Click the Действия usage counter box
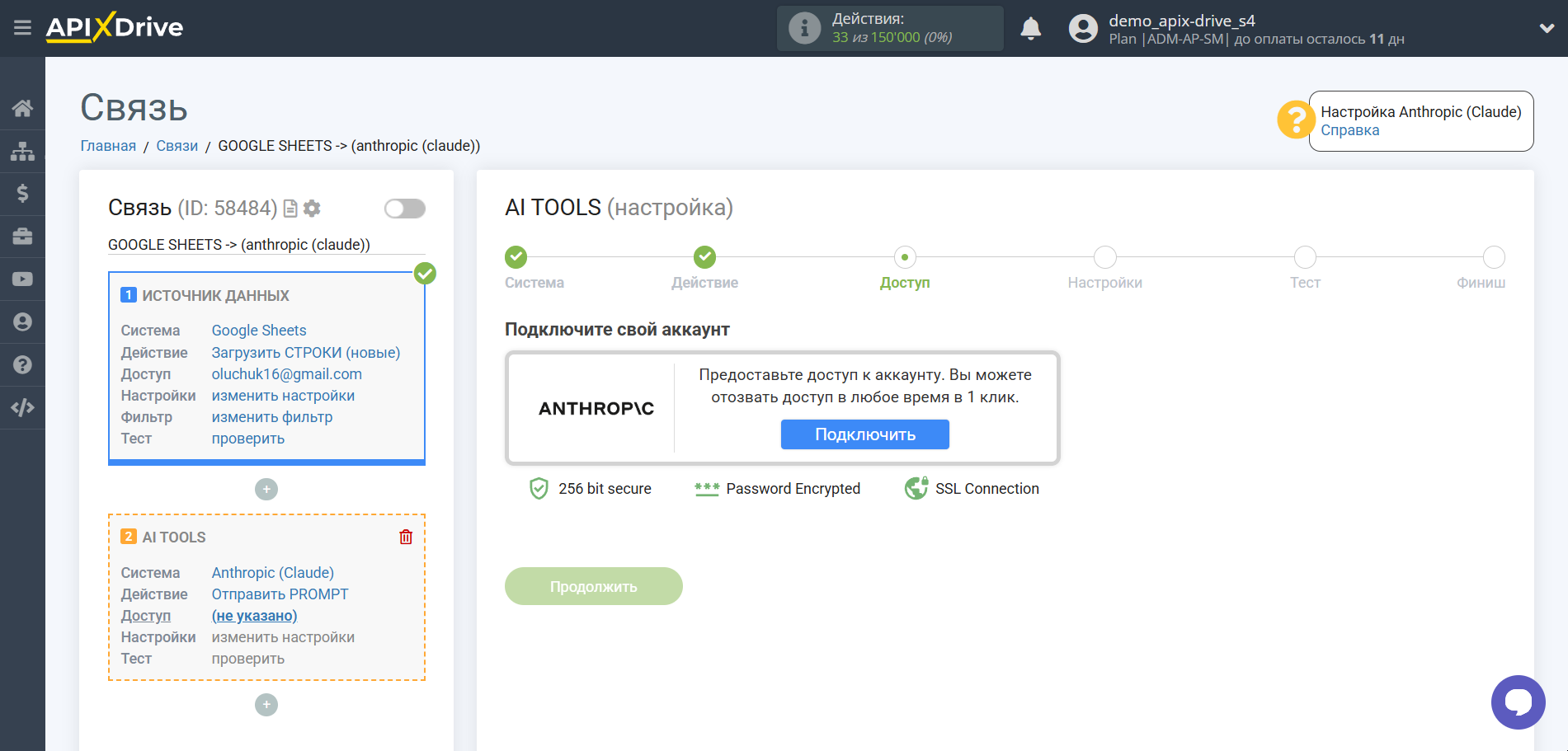 (889, 29)
